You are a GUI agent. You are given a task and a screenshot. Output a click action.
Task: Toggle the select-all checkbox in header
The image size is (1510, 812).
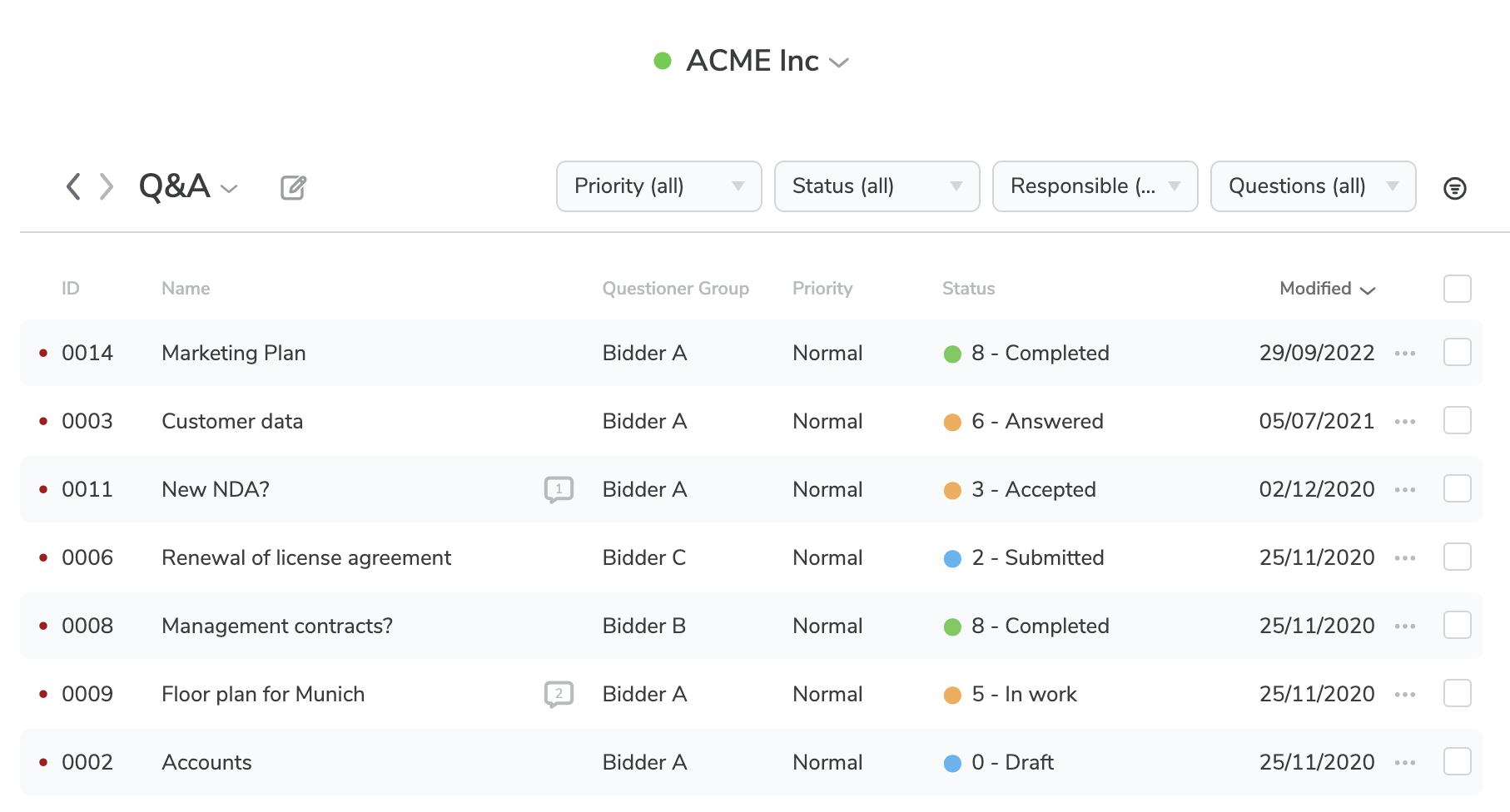pos(1457,289)
